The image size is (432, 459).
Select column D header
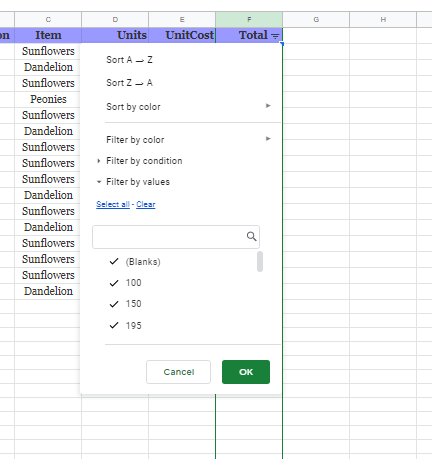coord(115,20)
